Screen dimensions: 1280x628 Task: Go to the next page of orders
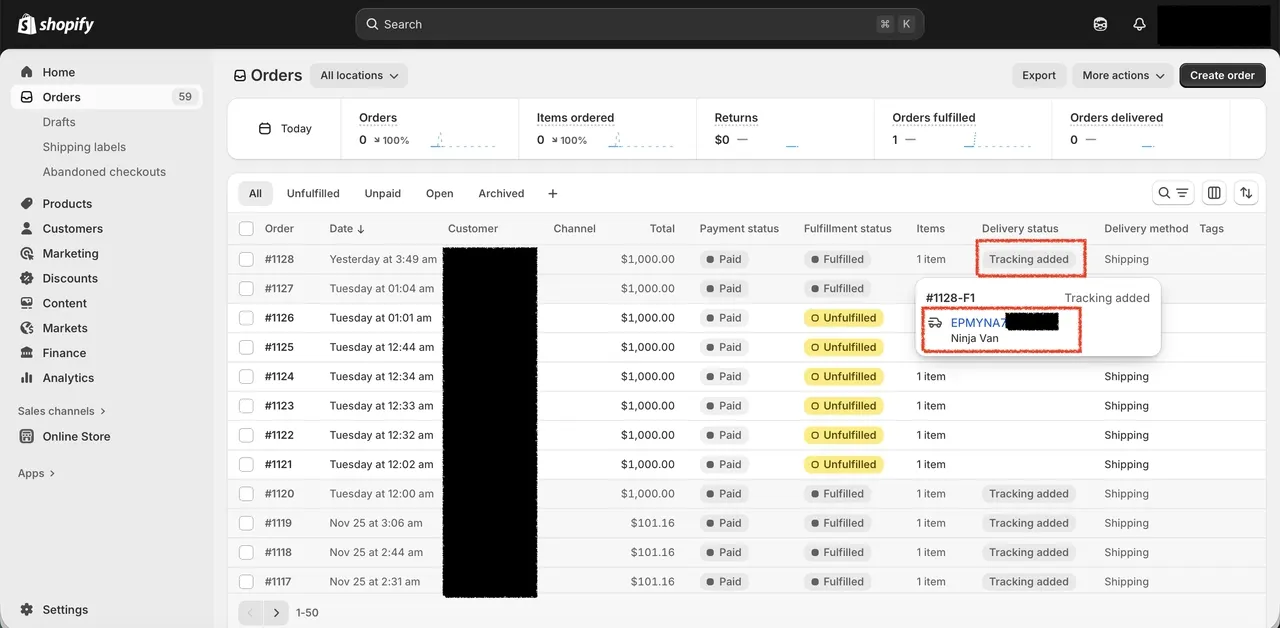pos(276,613)
